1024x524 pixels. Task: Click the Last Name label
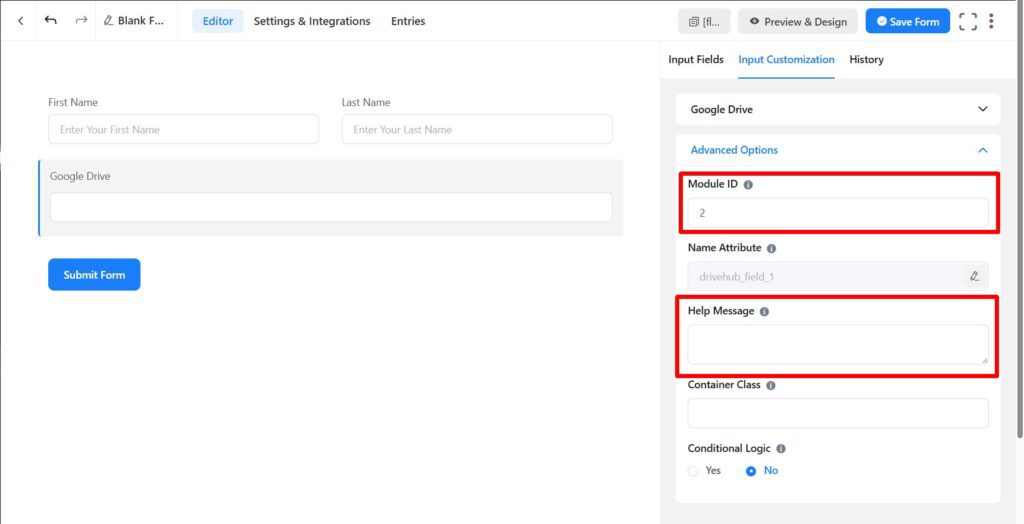[x=366, y=103]
